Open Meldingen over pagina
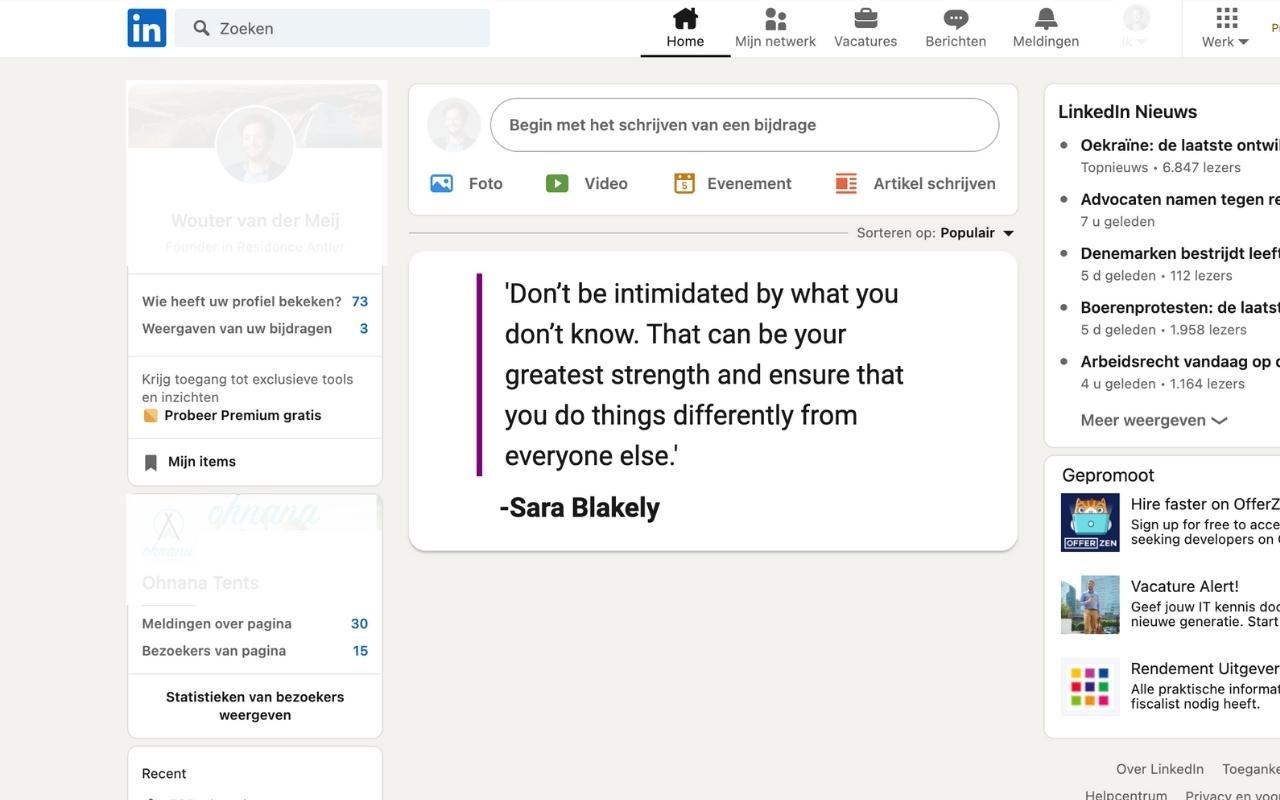This screenshot has height=800, width=1280. [255, 623]
